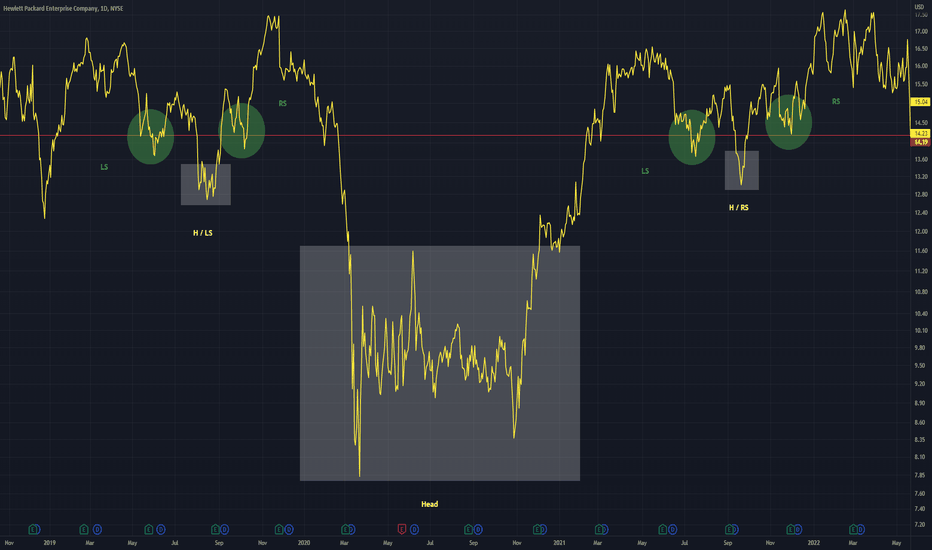The width and height of the screenshot is (932, 550).
Task: Click the 7.20 price axis label
Action: [x=920, y=524]
